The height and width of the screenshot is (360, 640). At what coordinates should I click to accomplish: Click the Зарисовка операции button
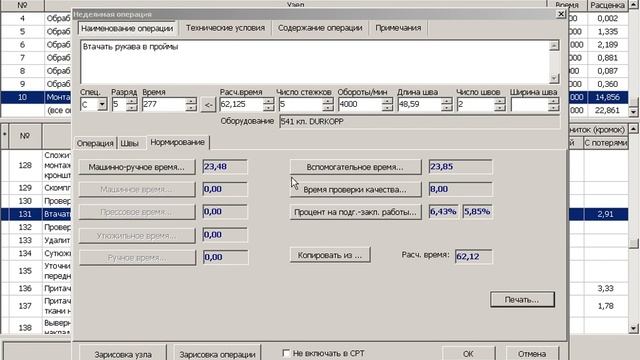pyautogui.click(x=217, y=353)
